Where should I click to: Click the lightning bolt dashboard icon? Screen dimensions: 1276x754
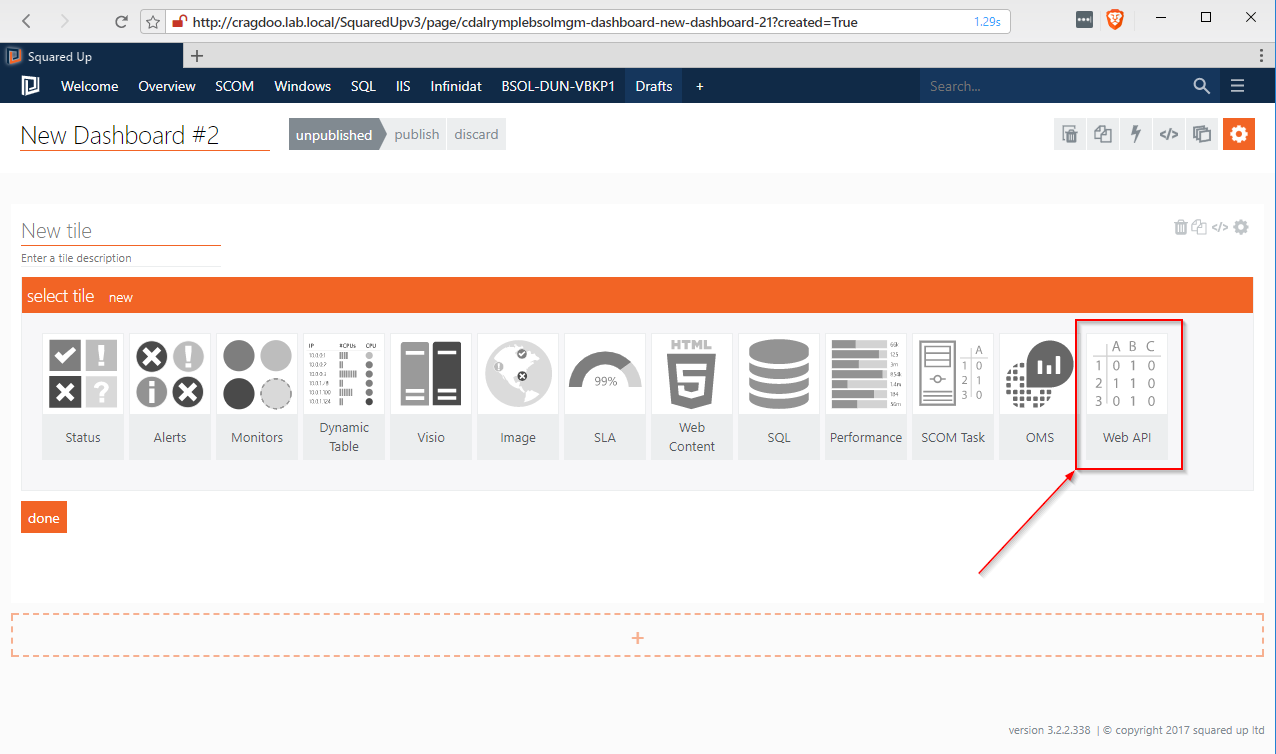coord(1136,134)
